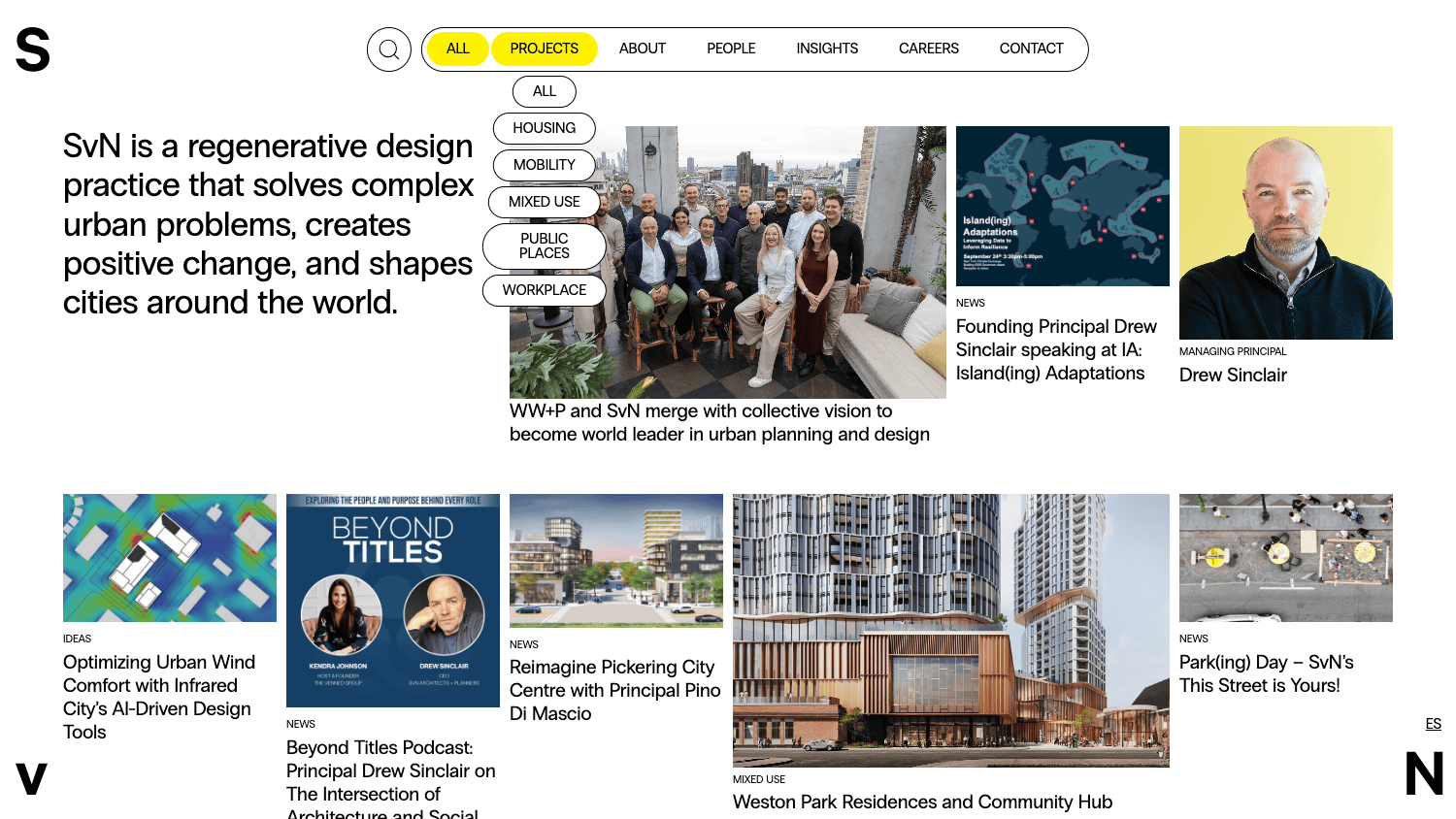Viewport: 1456px width, 819px height.
Task: Switch language using the ES link
Action: 1434,724
